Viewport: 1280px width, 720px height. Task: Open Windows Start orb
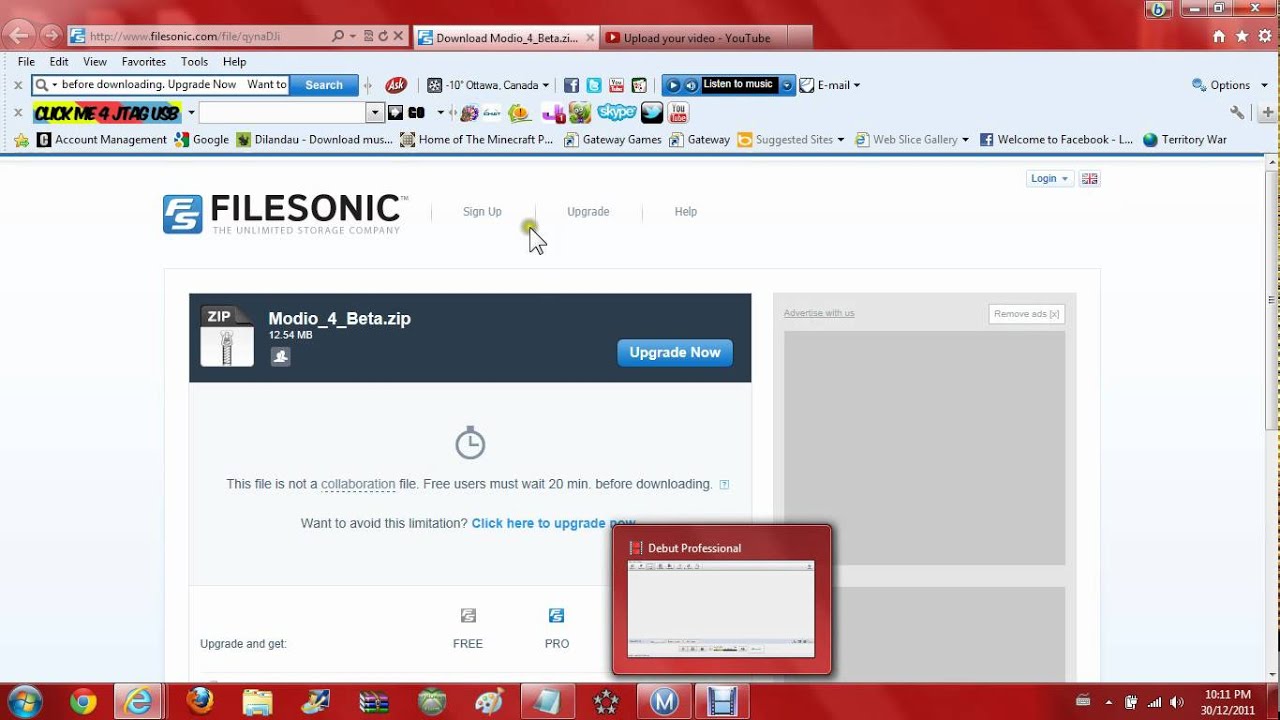click(x=24, y=702)
